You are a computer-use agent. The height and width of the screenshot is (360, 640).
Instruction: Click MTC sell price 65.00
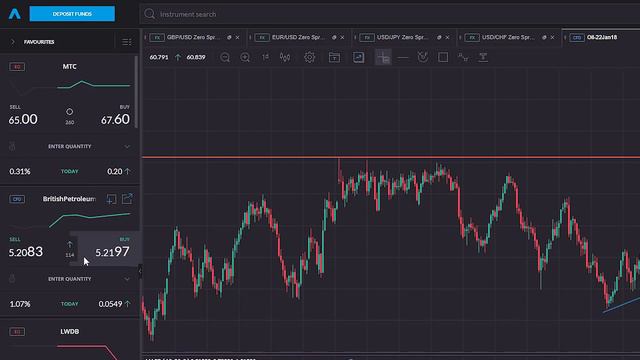23,119
